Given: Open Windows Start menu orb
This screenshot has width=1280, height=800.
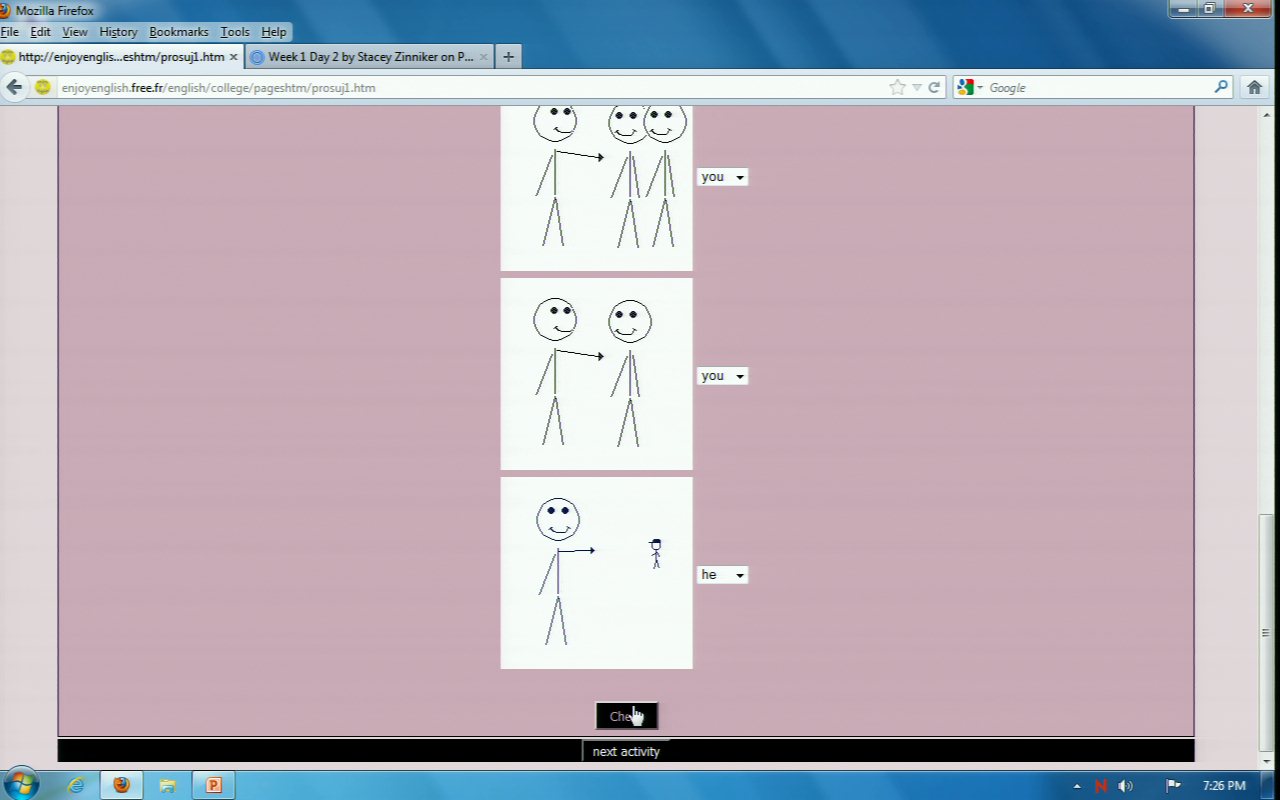Looking at the screenshot, I should [x=21, y=784].
